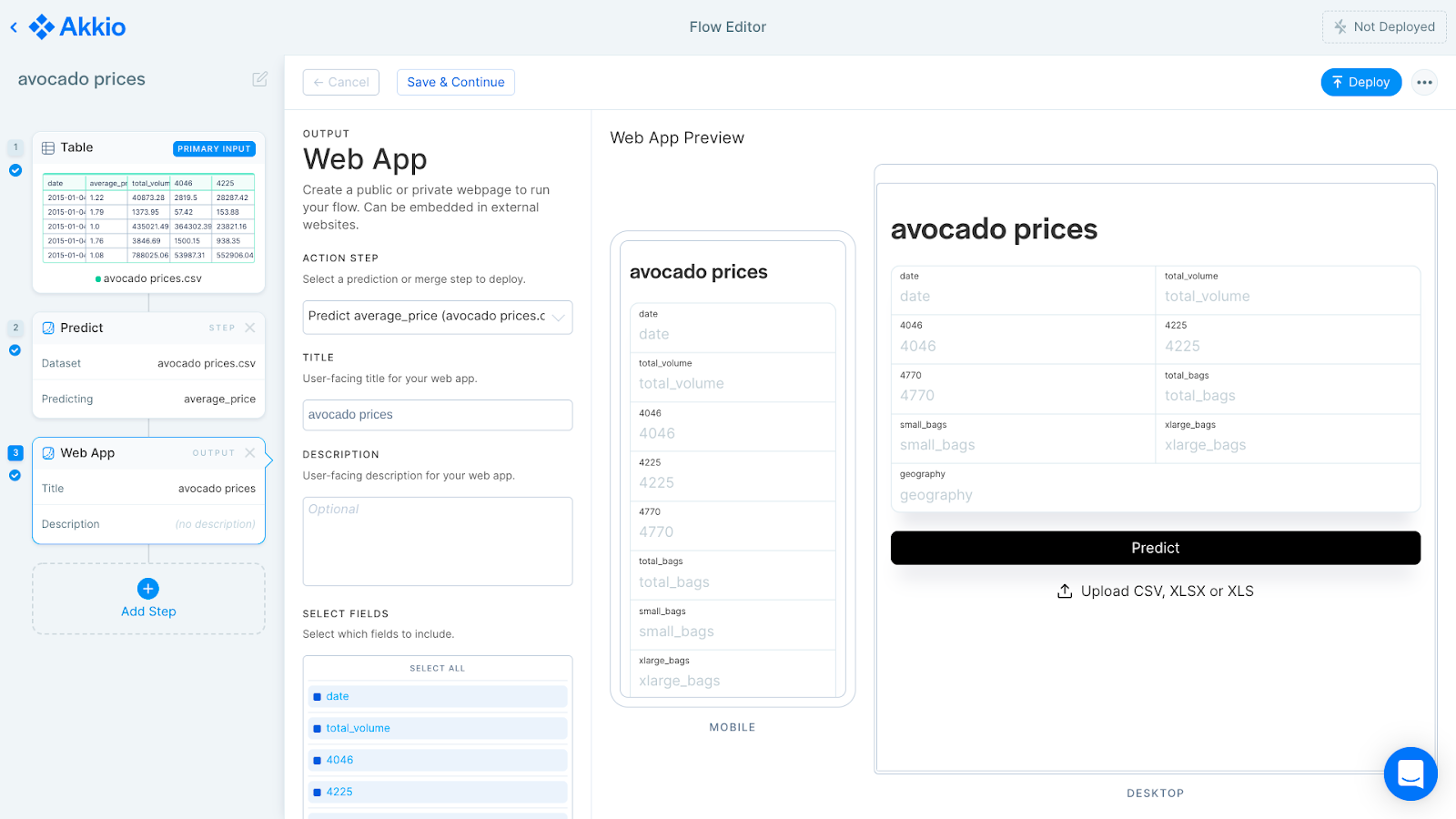This screenshot has width=1456, height=819.
Task: Remove the Web App output step via X
Action: click(x=251, y=452)
